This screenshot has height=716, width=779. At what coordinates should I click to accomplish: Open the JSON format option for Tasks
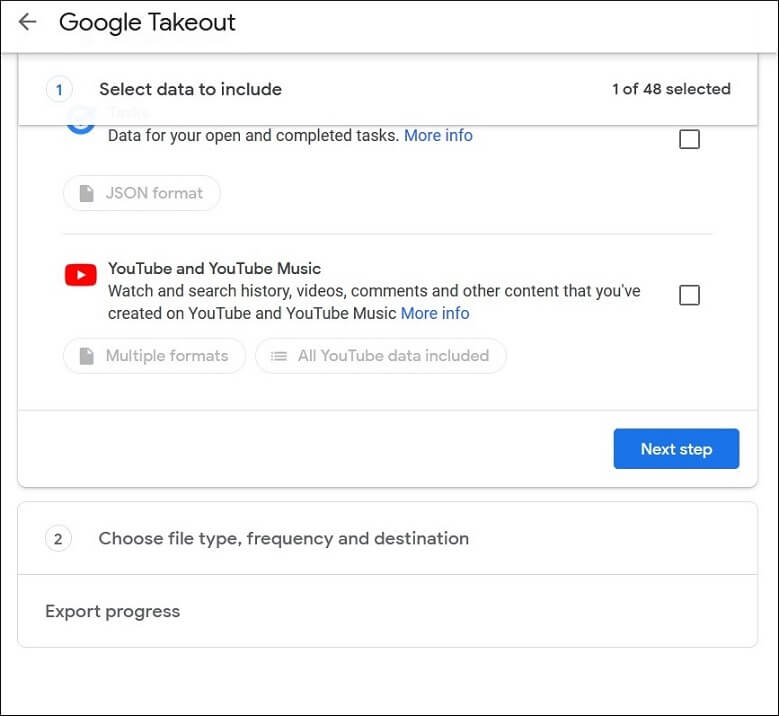[x=142, y=193]
